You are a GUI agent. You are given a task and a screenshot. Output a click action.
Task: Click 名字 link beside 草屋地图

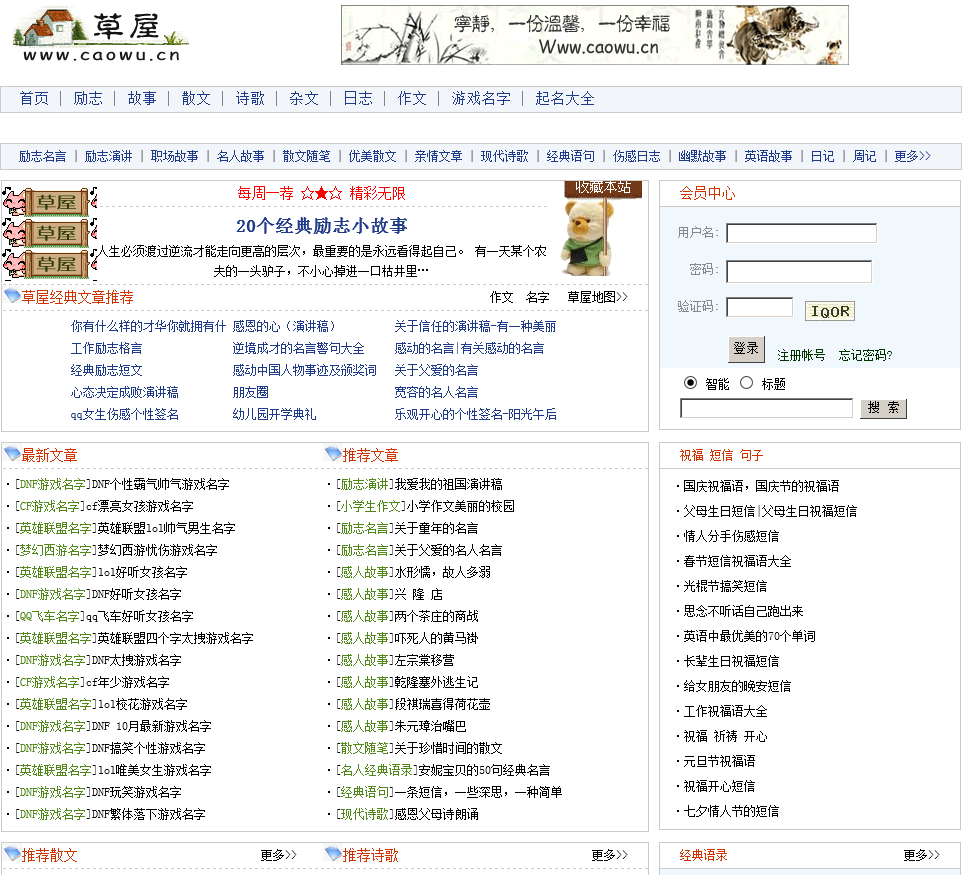(537, 298)
